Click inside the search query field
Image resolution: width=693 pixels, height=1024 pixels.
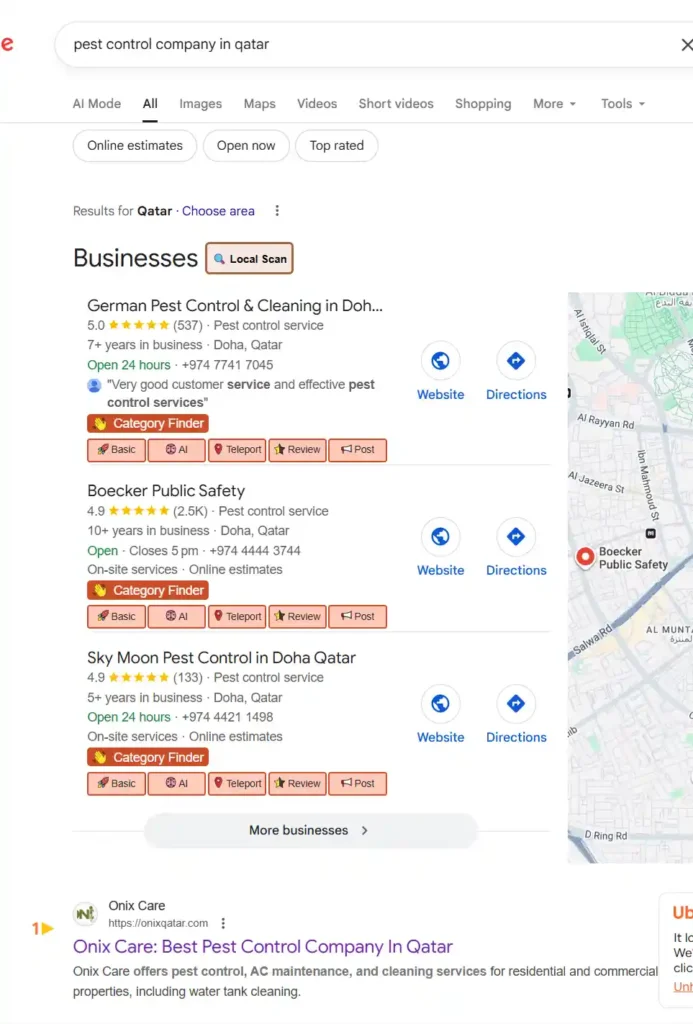[300, 44]
